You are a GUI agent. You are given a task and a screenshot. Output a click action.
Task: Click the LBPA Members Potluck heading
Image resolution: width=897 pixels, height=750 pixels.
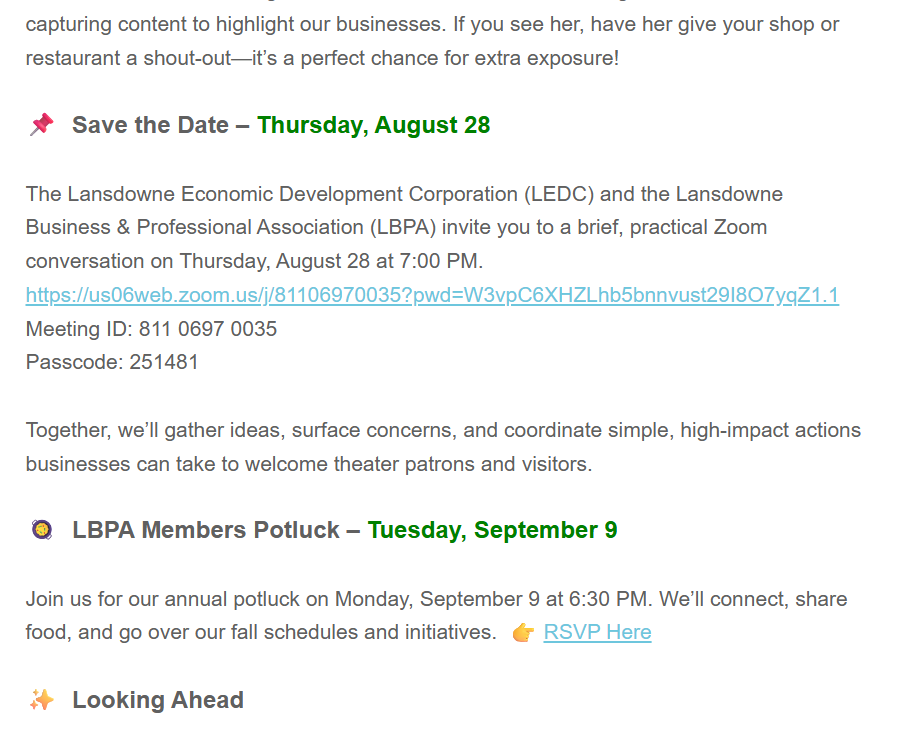(x=205, y=530)
